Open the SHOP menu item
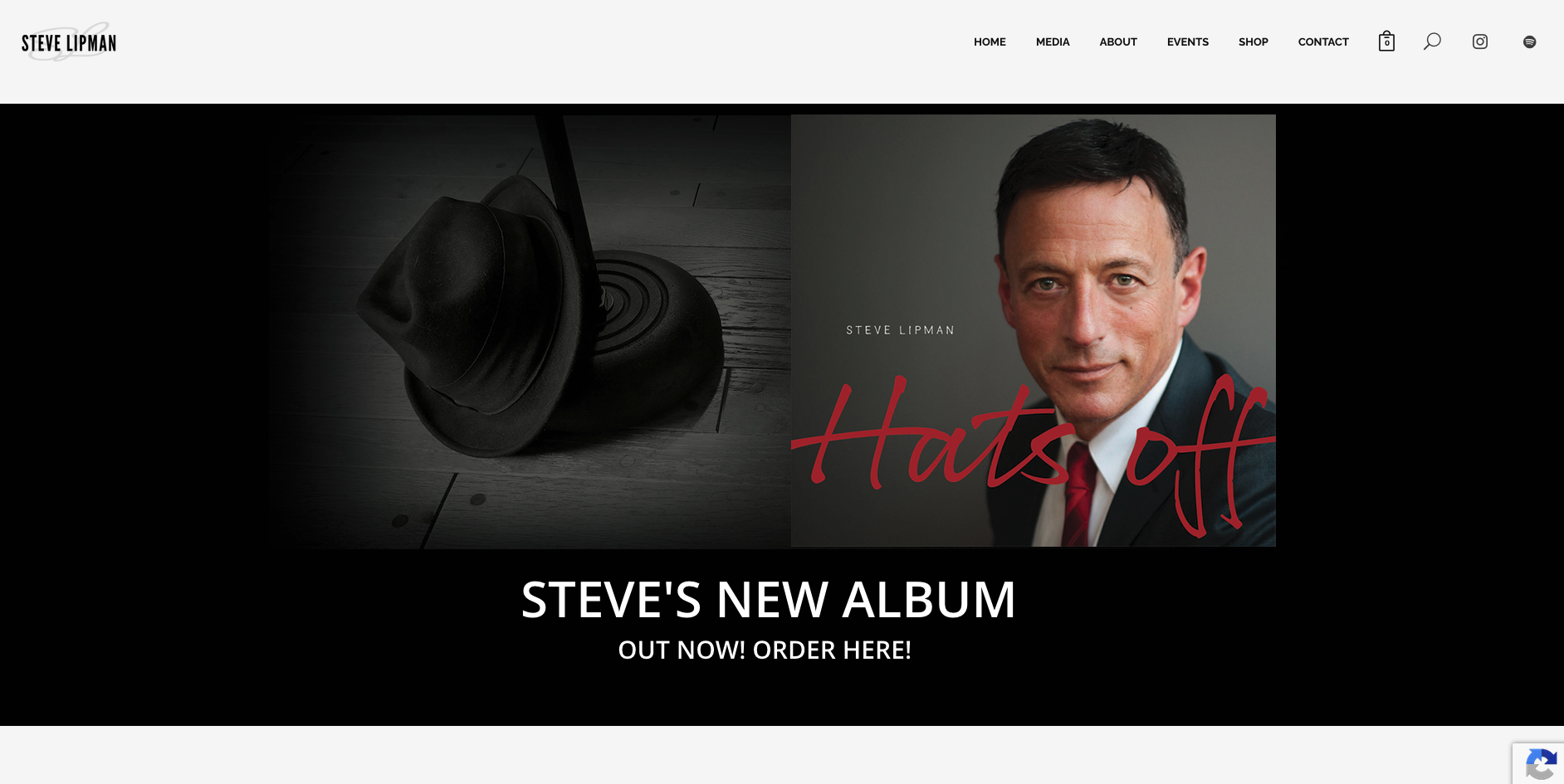1564x784 pixels. click(x=1254, y=41)
